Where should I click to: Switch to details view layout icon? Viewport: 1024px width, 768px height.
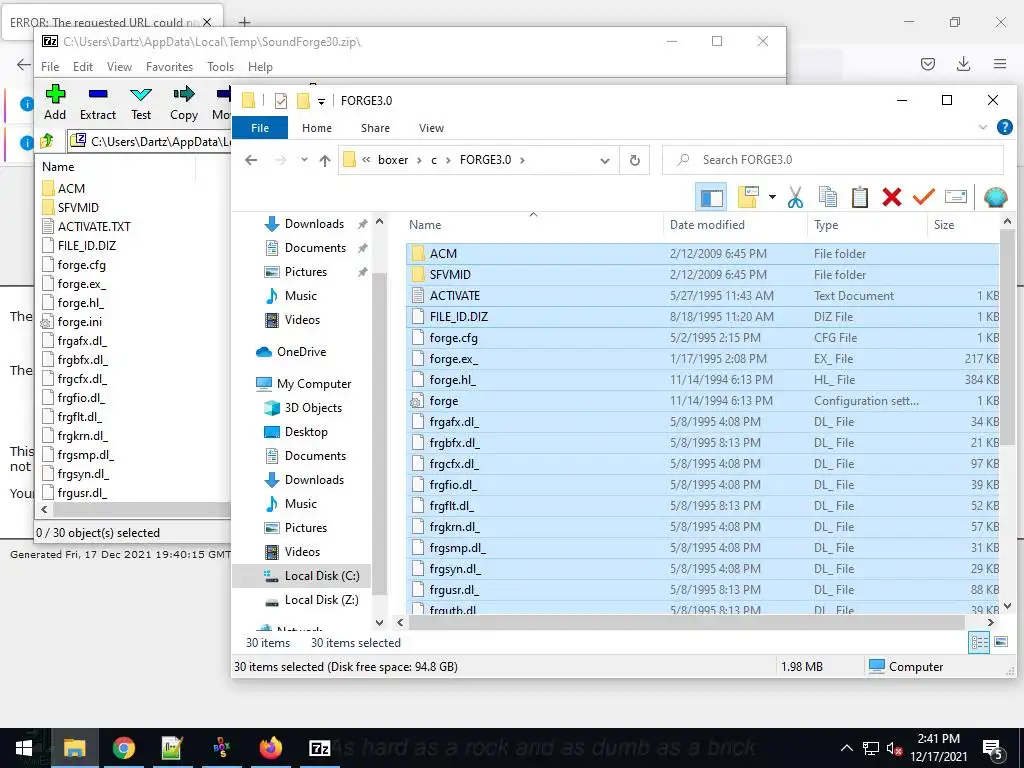pos(980,643)
